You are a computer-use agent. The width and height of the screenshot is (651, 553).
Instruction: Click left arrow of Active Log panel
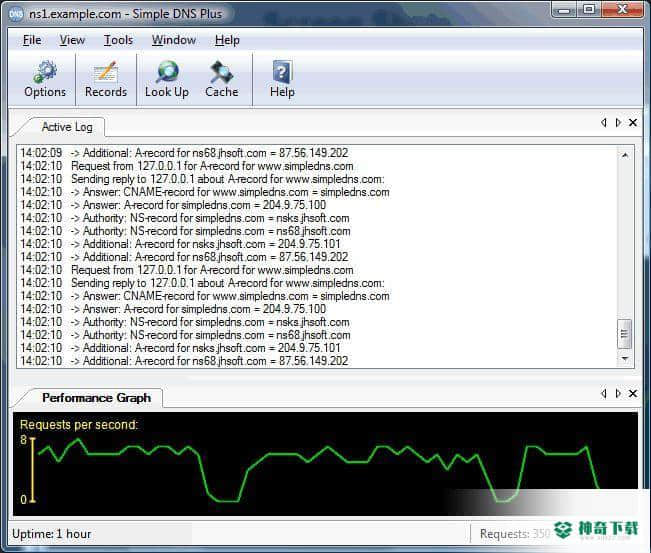(604, 122)
